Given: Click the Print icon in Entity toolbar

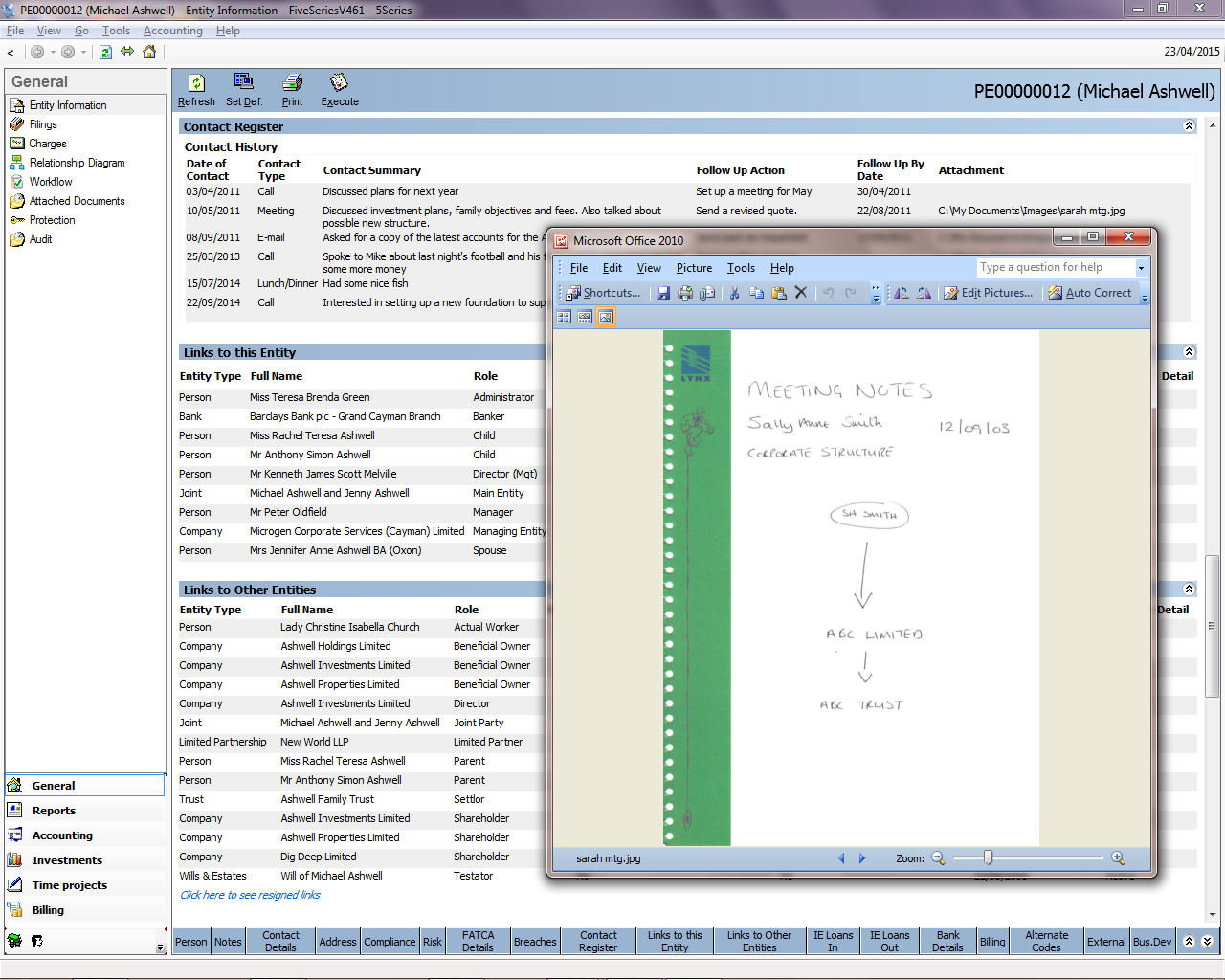Looking at the screenshot, I should (x=293, y=83).
